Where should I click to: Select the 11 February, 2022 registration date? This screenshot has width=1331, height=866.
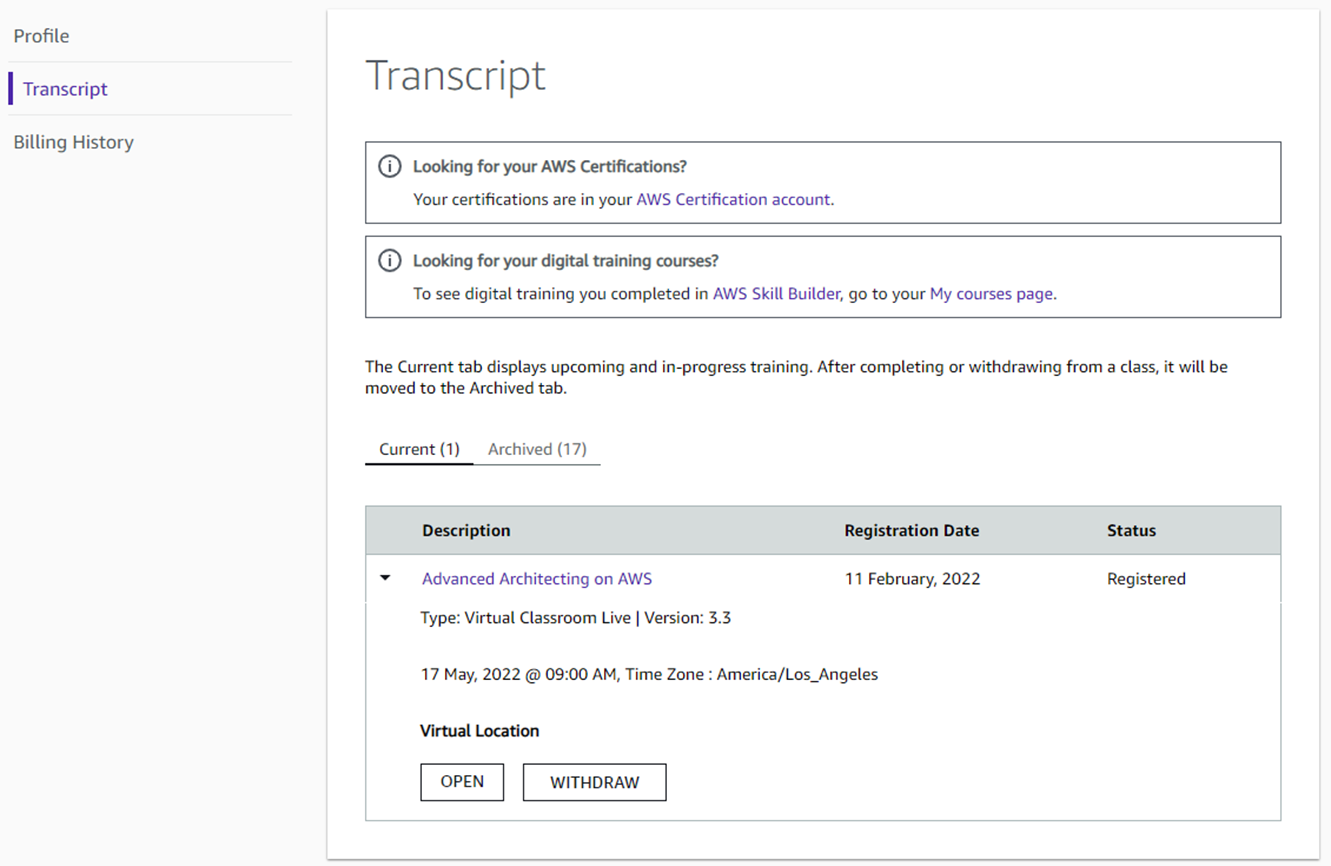point(912,579)
